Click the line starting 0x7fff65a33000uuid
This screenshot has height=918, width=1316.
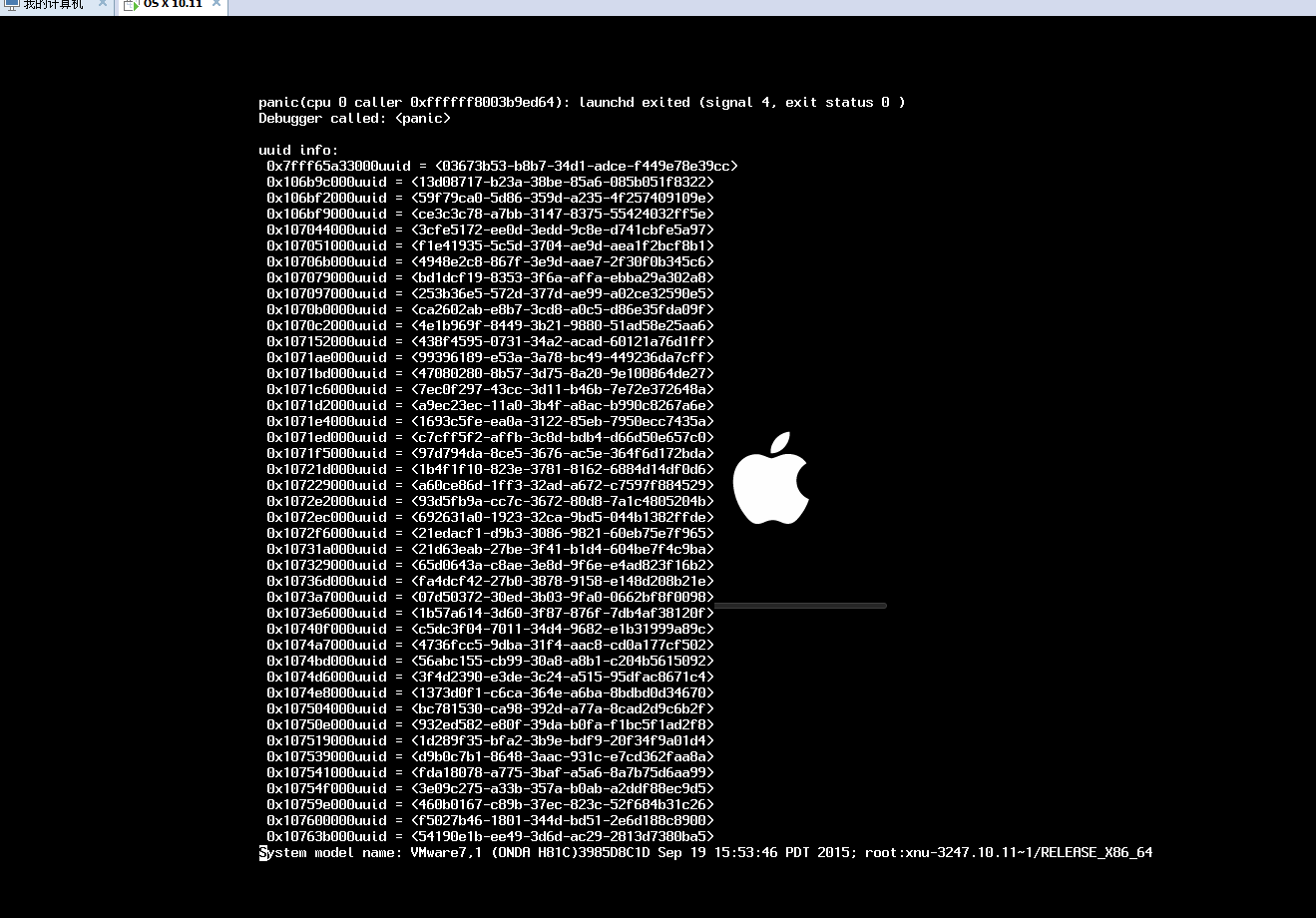(502, 166)
